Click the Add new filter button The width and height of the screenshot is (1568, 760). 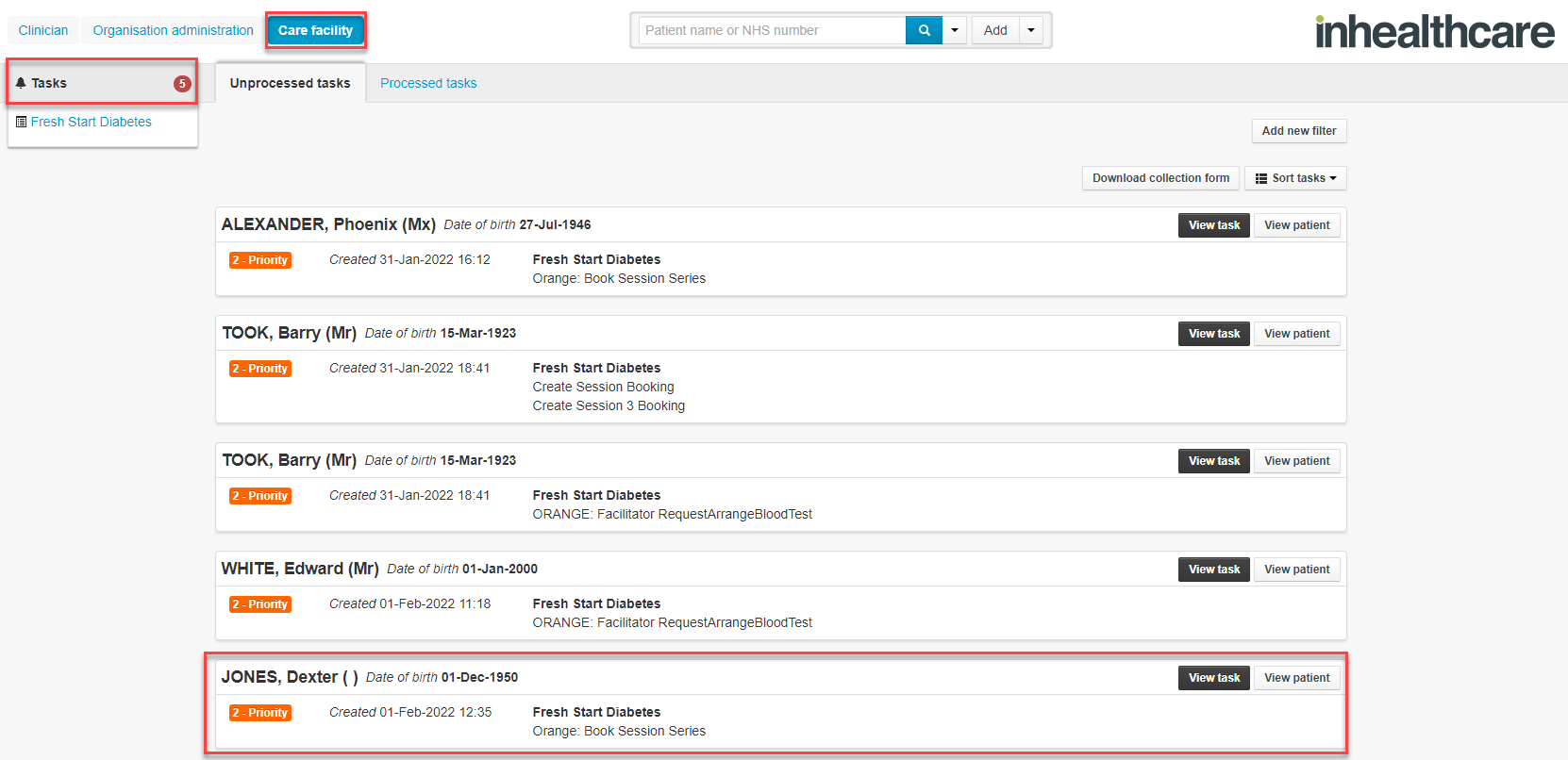click(x=1299, y=131)
